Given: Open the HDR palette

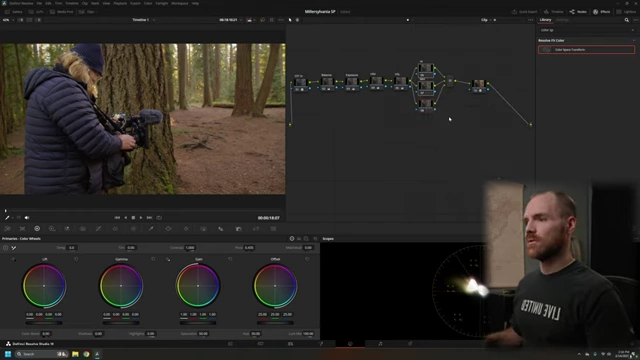Looking at the screenshot, I should [x=52, y=229].
